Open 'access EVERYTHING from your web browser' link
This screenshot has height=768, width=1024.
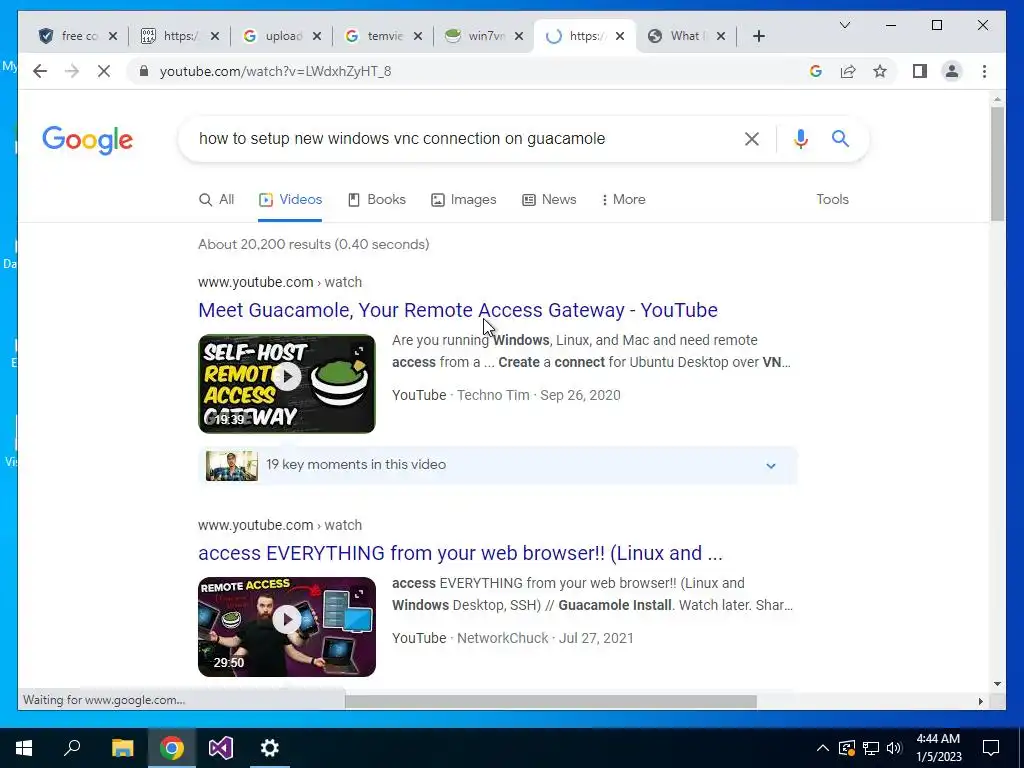[460, 553]
